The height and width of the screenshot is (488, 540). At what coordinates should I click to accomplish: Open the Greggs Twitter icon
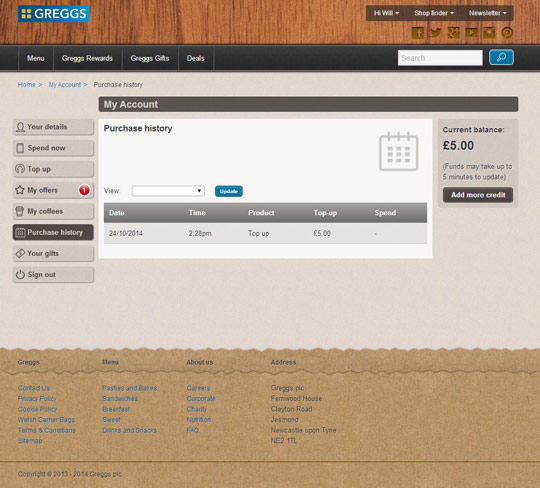tap(436, 33)
